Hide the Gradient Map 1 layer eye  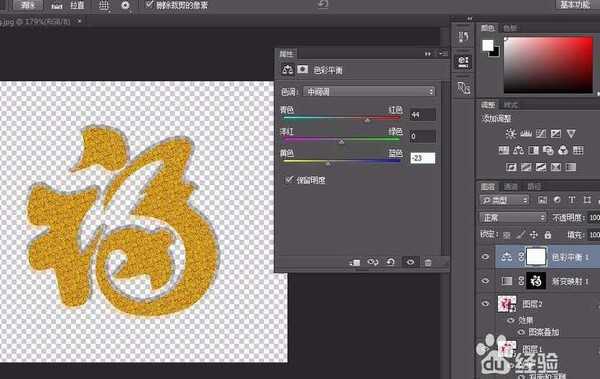[485, 281]
